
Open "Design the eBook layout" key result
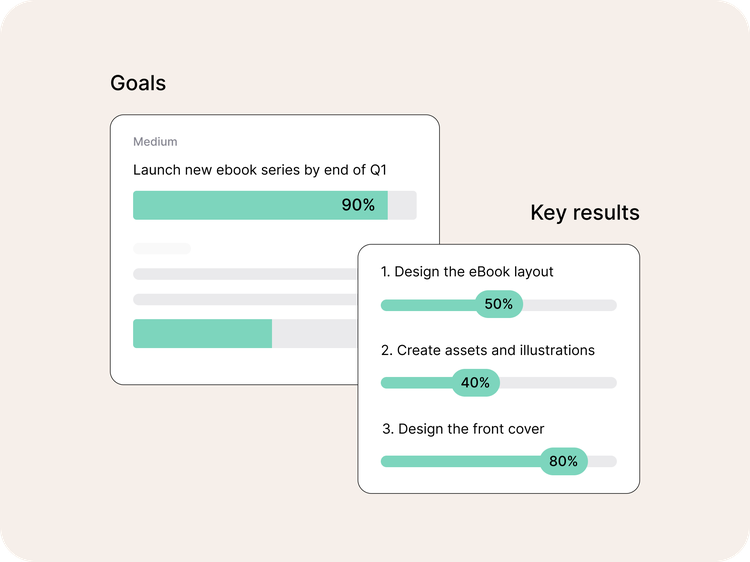tap(467, 271)
